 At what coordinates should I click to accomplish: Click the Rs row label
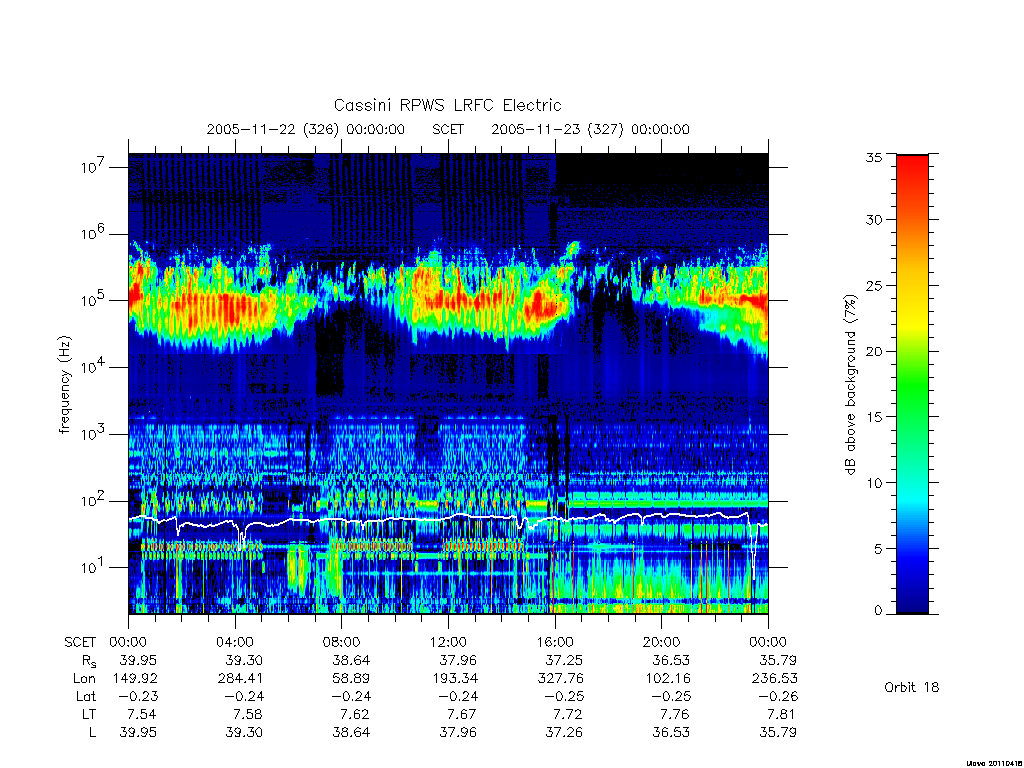pos(89,661)
